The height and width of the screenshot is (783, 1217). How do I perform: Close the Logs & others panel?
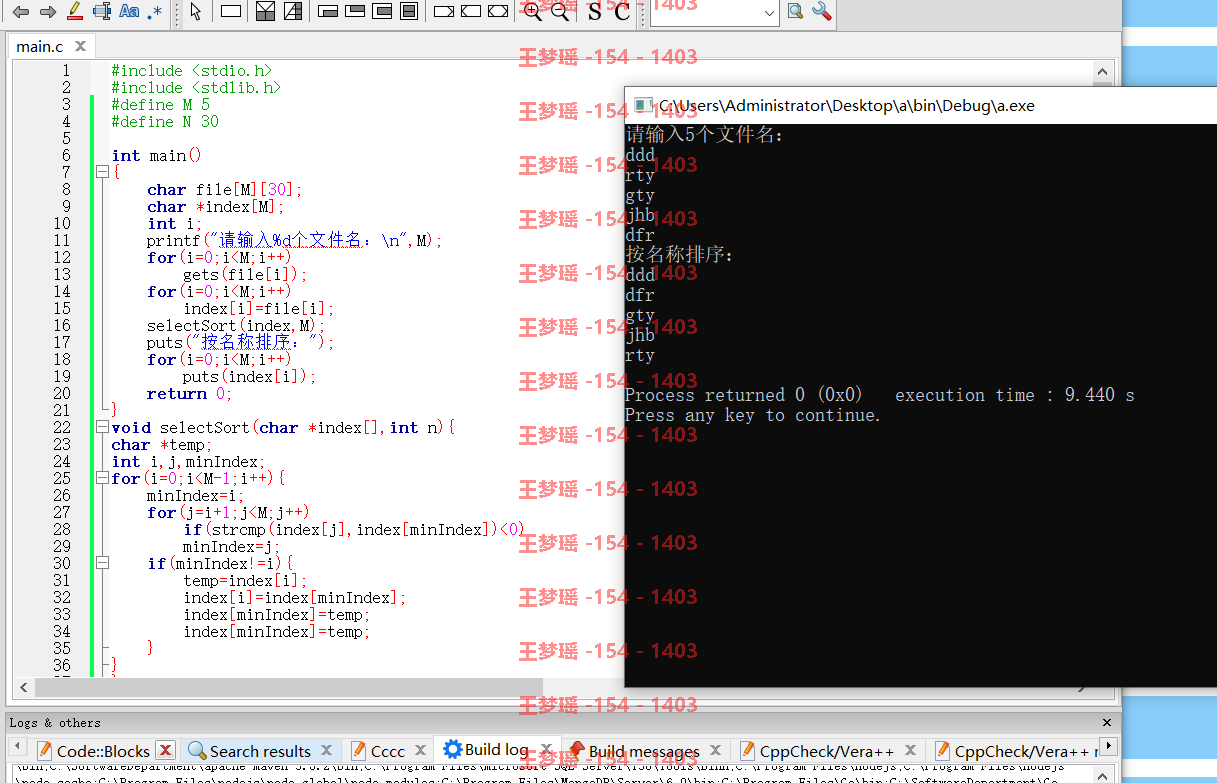(1106, 722)
